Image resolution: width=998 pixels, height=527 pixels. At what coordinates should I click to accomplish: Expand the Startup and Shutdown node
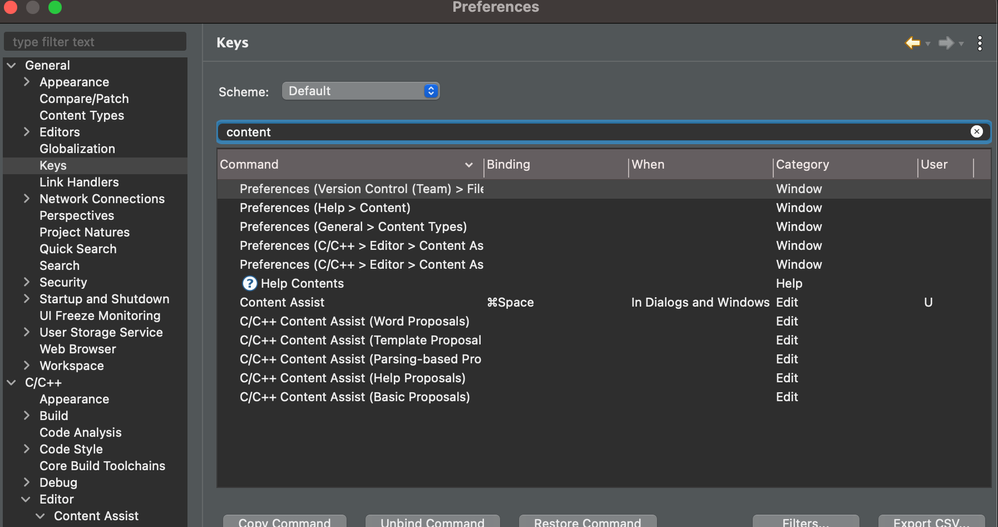[27, 299]
